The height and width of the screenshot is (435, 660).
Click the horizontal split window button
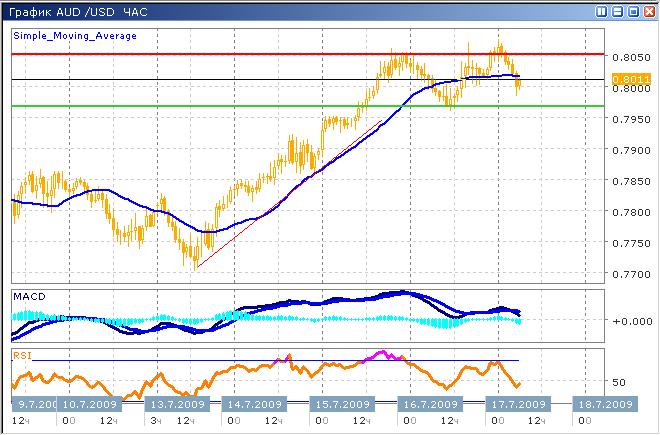coord(616,11)
